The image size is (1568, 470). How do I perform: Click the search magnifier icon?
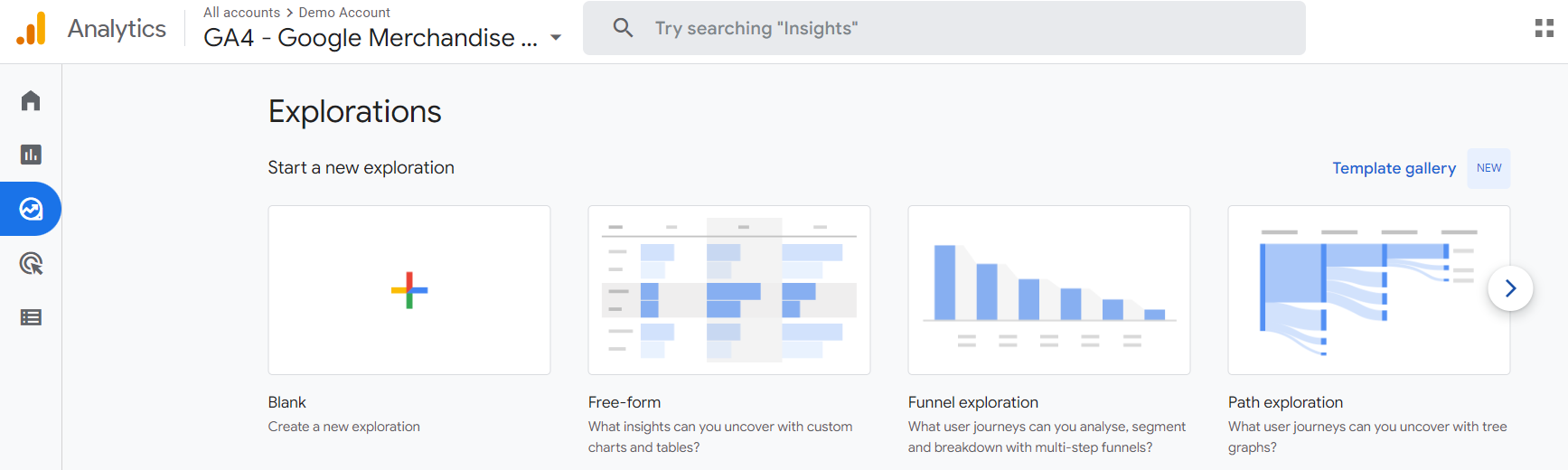(623, 28)
